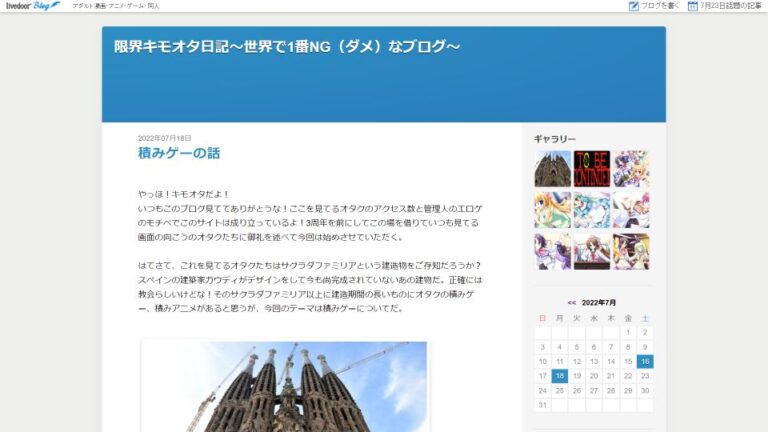The image size is (768, 432).
Task: Open the bottom-left gallery thumbnail
Action: [552, 251]
